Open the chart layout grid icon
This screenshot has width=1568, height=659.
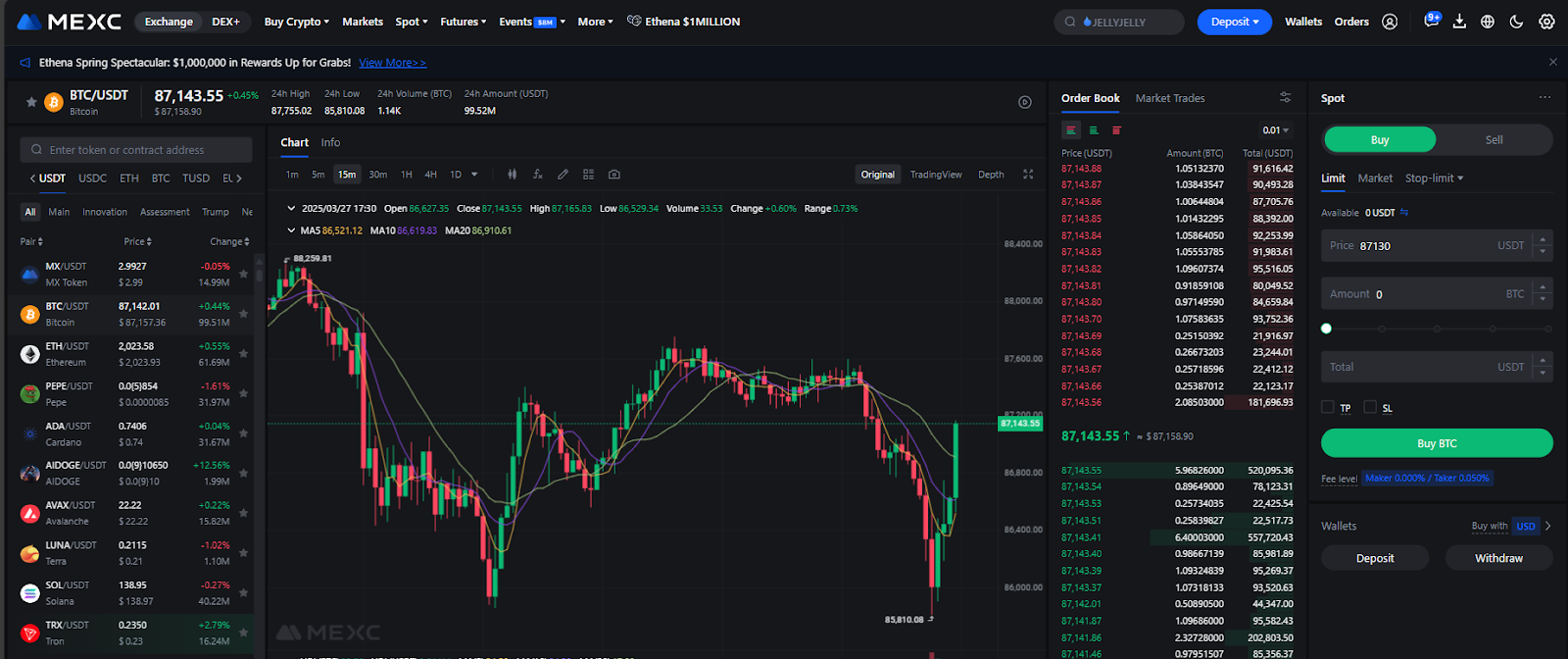click(x=588, y=175)
